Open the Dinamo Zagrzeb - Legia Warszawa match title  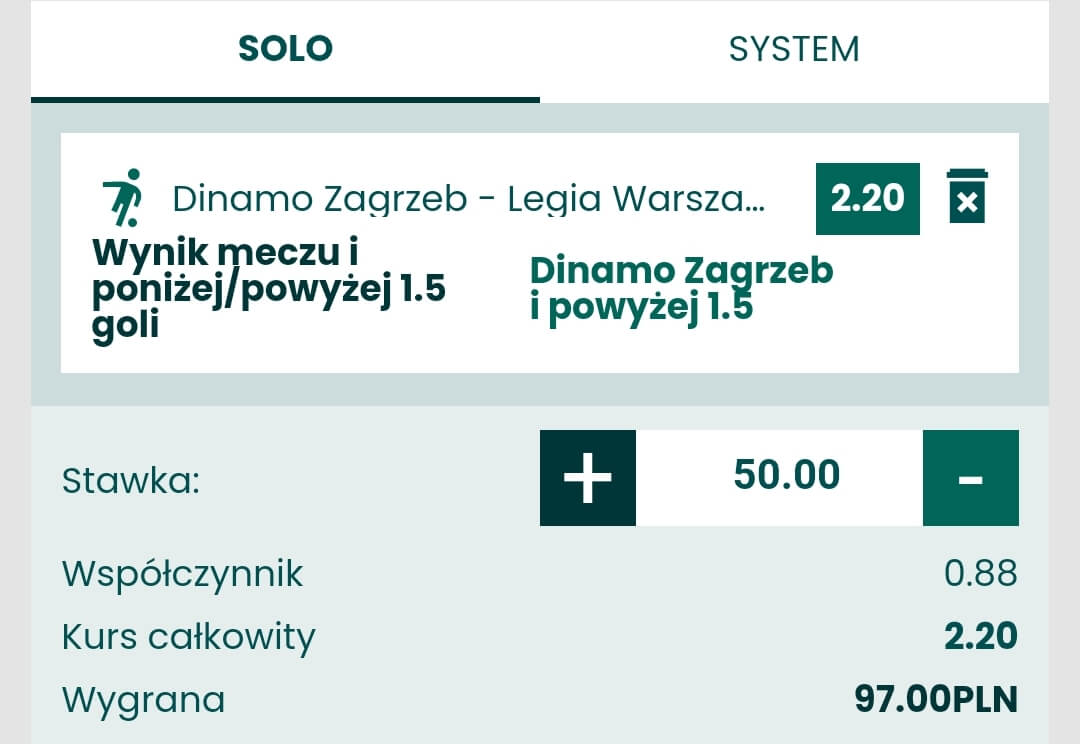click(468, 199)
